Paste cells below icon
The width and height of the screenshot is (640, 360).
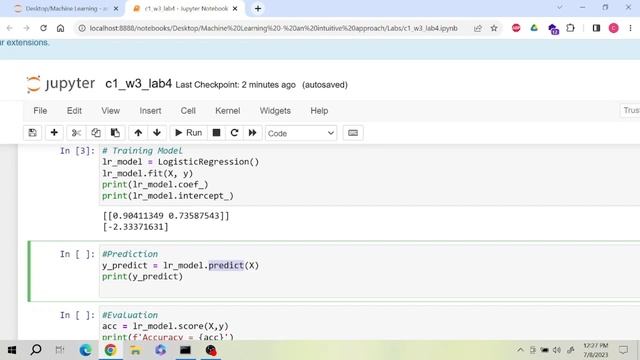click(x=115, y=133)
